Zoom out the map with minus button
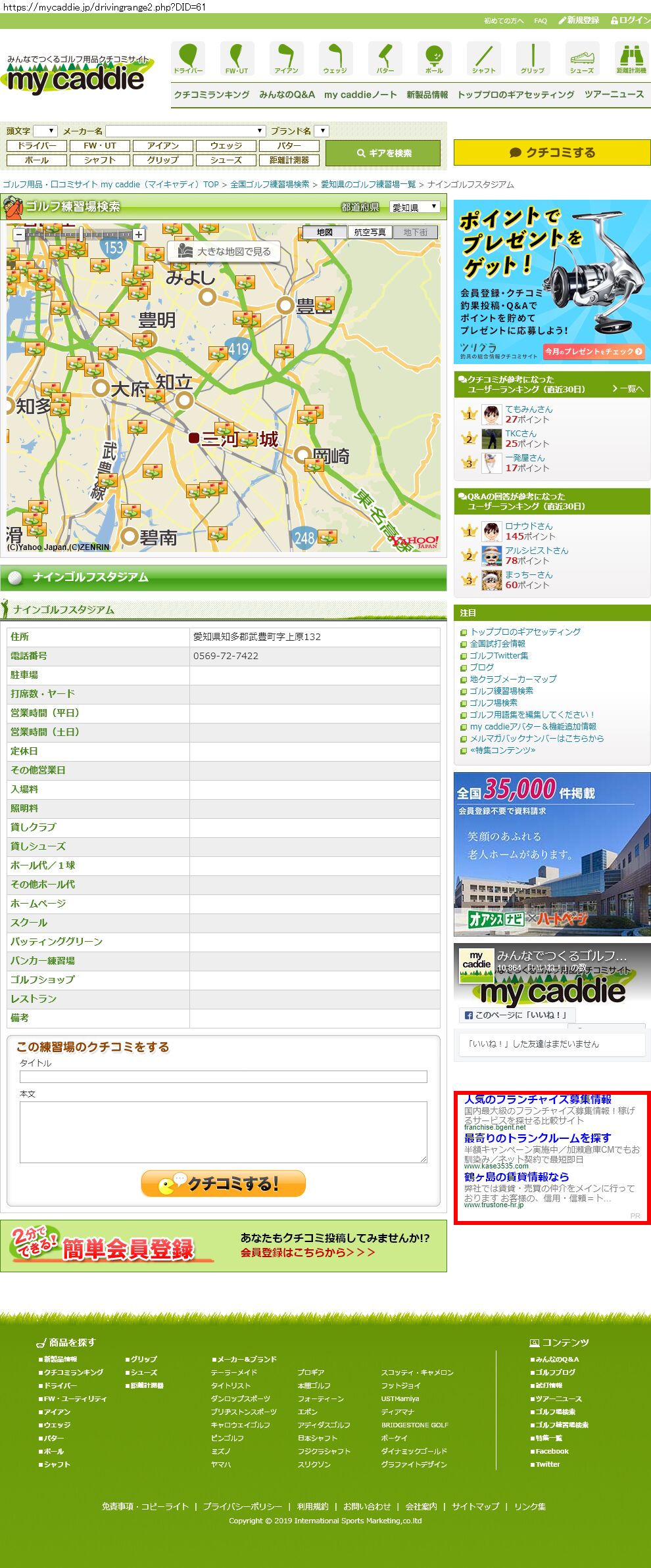Image resolution: width=651 pixels, height=1568 pixels. 19,235
